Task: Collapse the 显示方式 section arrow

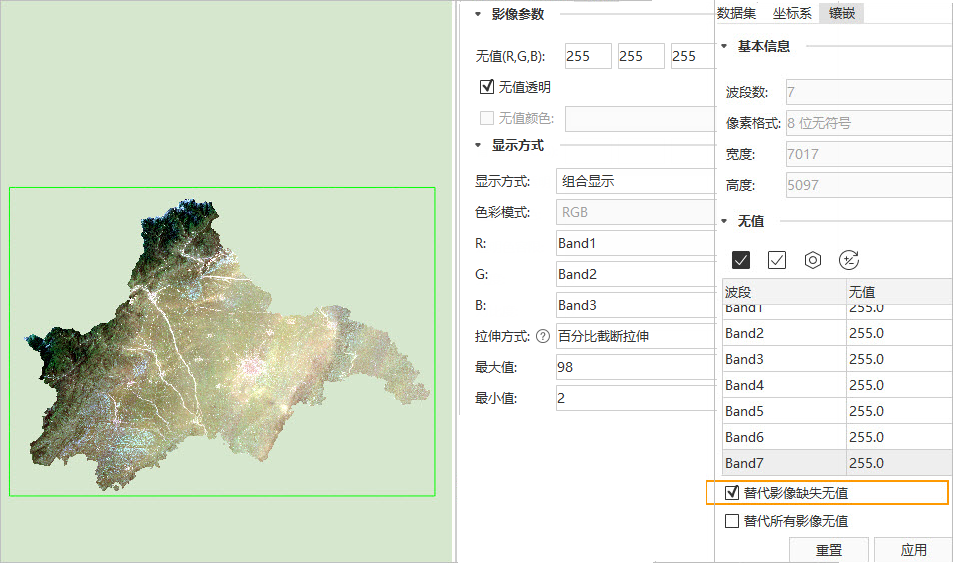Action: [x=478, y=145]
